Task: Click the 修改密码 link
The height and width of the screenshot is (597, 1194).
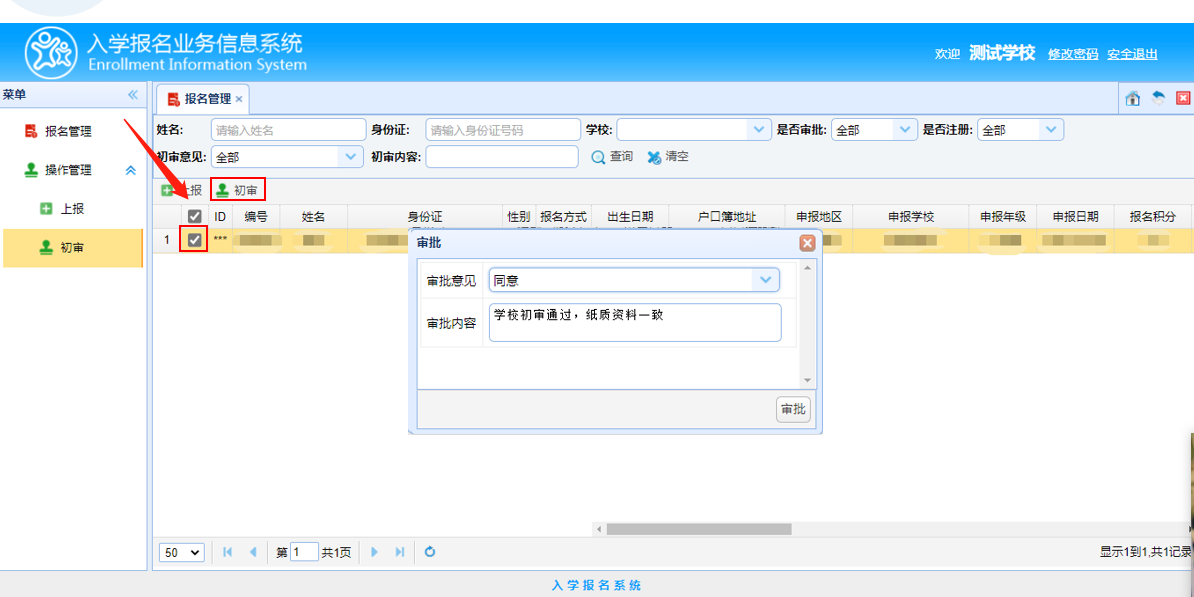Action: 1072,54
